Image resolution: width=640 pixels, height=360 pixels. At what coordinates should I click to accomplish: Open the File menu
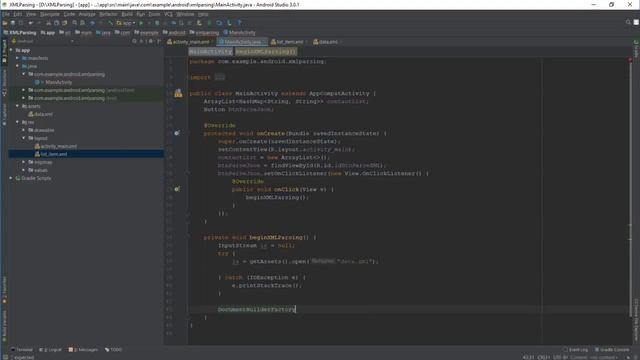click(6, 14)
